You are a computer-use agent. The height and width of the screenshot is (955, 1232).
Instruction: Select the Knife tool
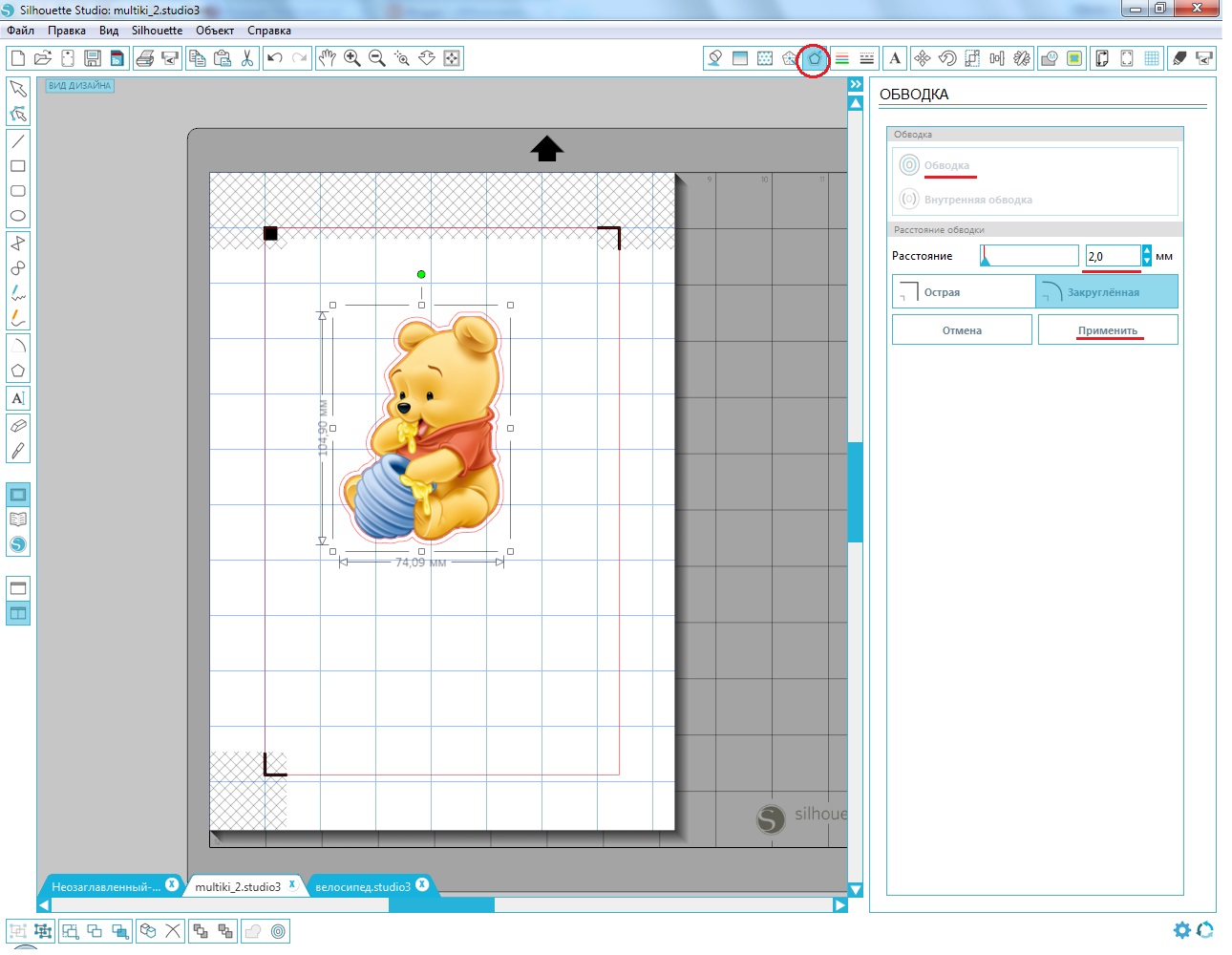pyautogui.click(x=17, y=451)
